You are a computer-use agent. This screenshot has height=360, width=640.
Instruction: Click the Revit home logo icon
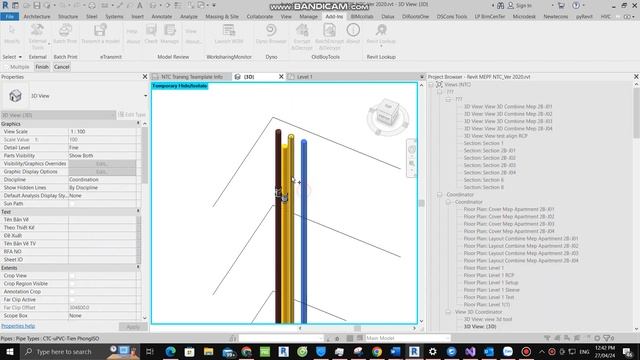click(5, 5)
